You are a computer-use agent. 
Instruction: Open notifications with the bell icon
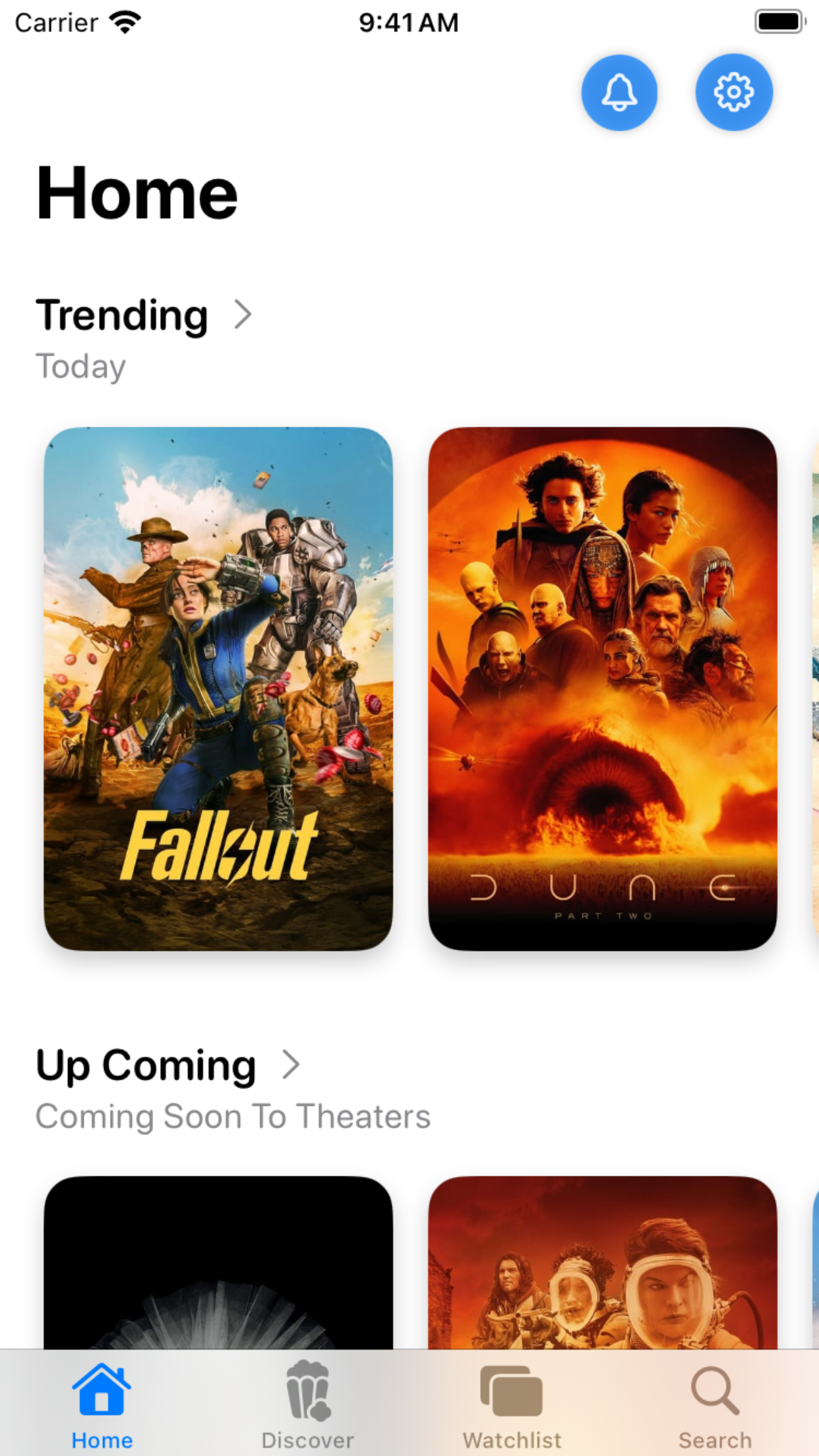coord(619,92)
